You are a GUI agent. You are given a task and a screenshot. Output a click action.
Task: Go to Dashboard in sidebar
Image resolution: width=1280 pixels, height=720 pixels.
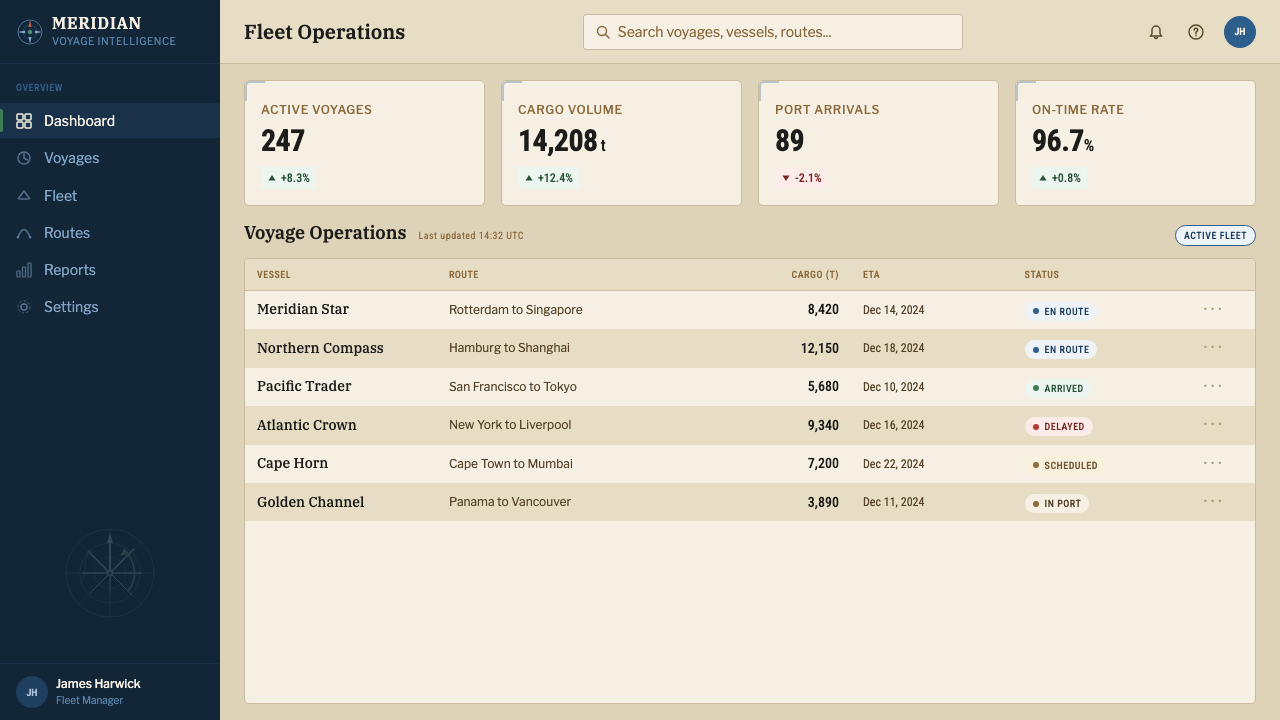(110, 121)
